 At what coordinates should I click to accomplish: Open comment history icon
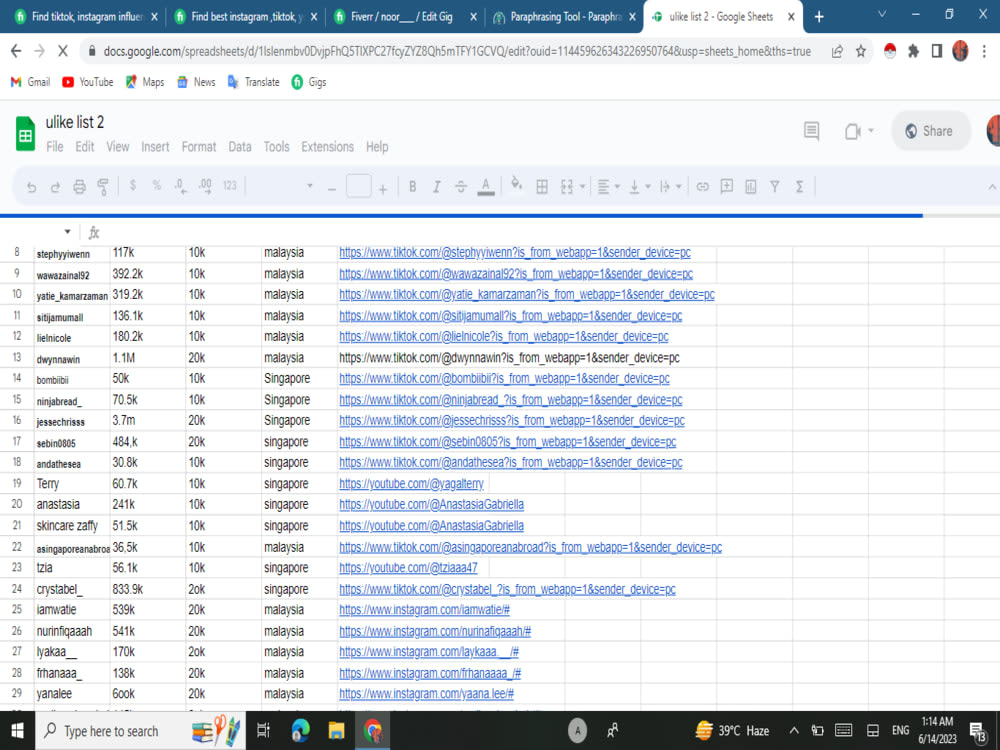(811, 131)
